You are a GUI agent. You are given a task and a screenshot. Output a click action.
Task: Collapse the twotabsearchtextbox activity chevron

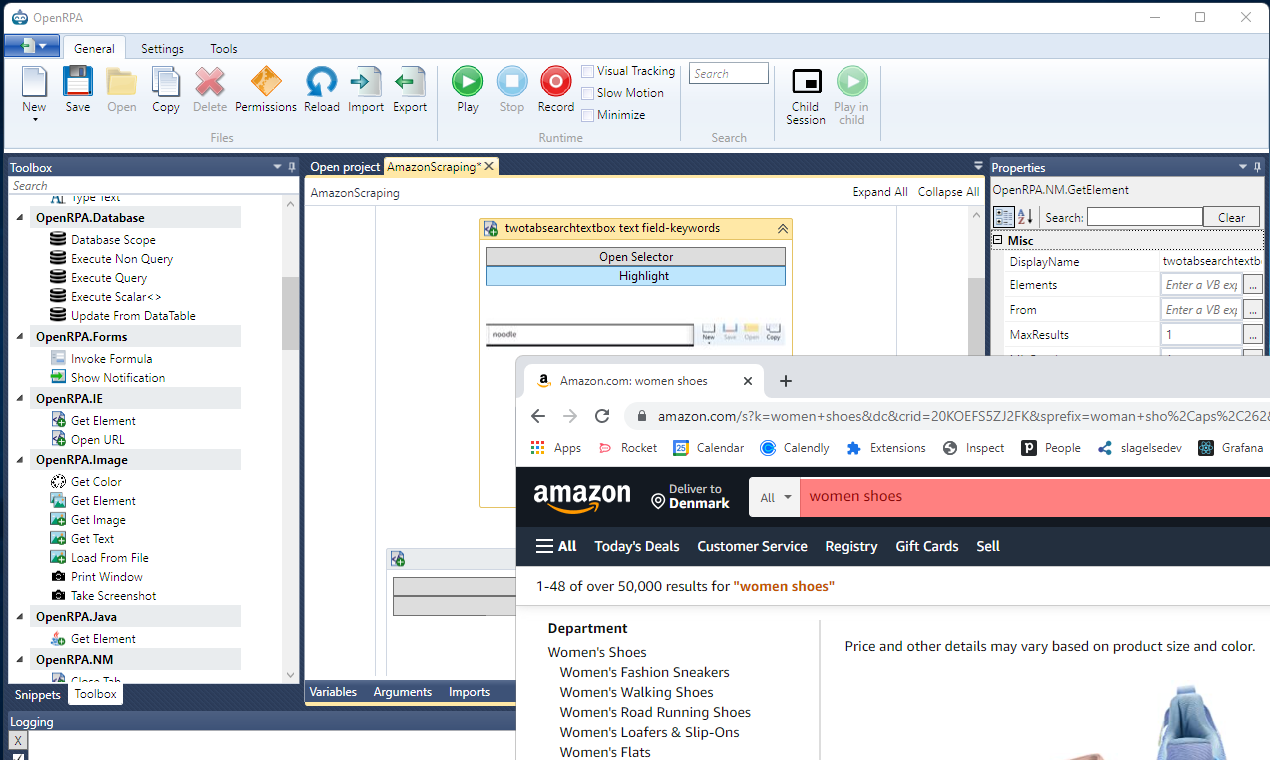(x=783, y=229)
